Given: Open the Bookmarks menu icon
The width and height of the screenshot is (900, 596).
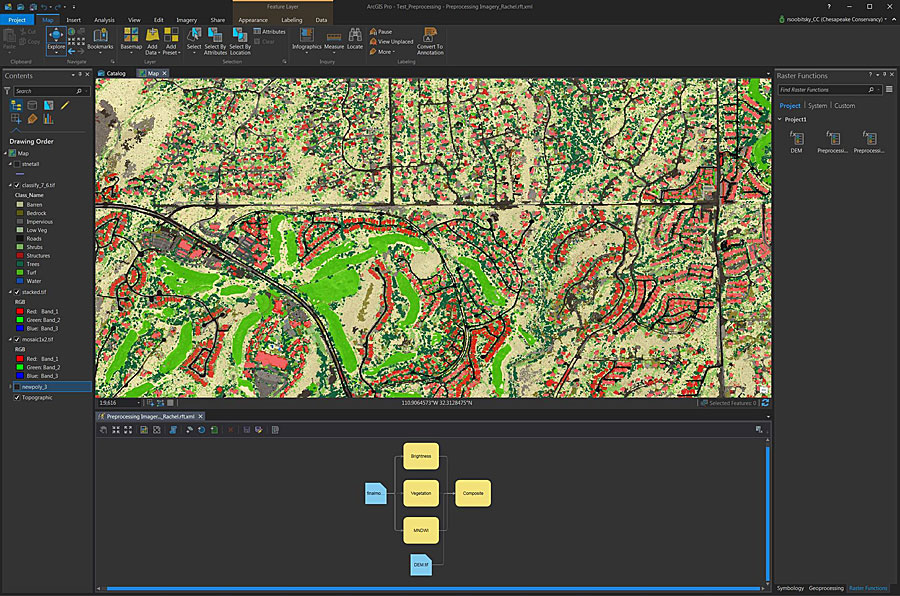Looking at the screenshot, I should point(100,36).
